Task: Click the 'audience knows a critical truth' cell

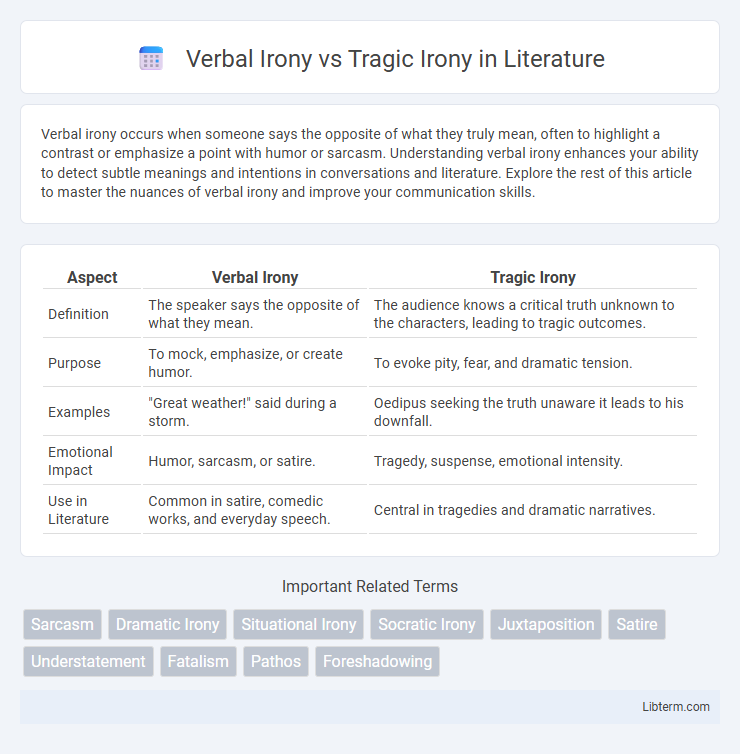Action: [x=533, y=314]
